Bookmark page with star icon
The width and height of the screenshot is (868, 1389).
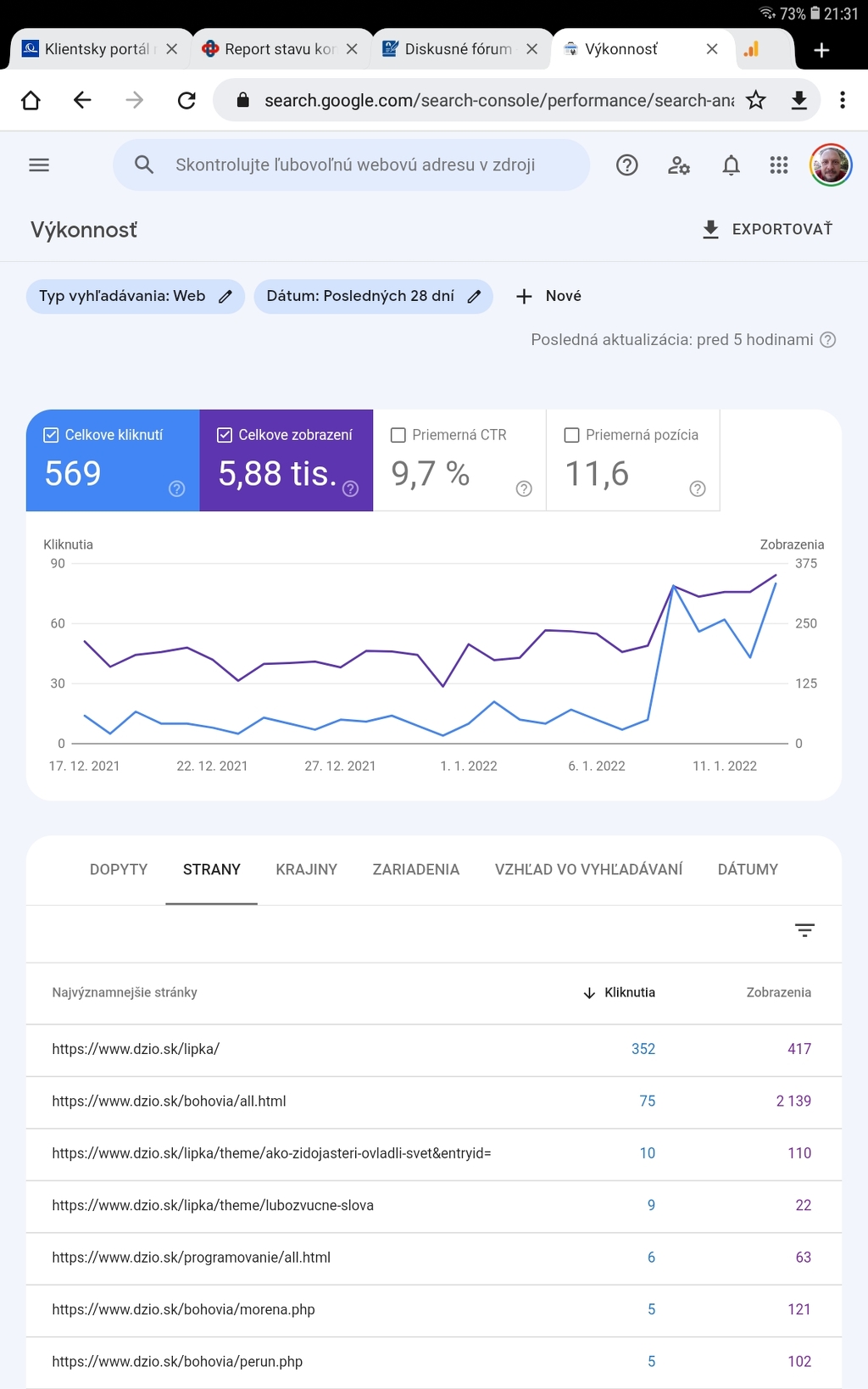tap(755, 100)
